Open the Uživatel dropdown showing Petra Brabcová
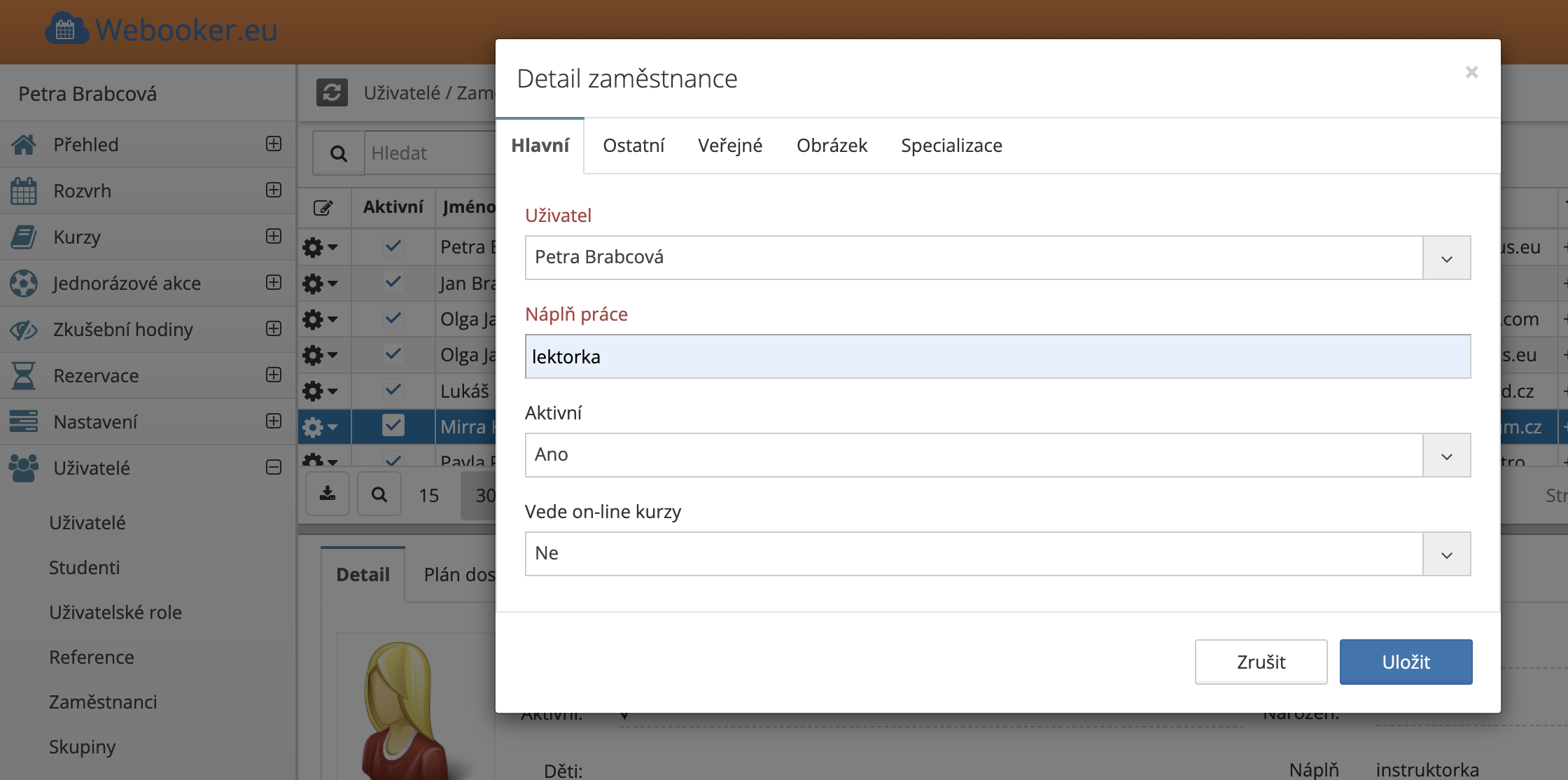 pyautogui.click(x=1446, y=258)
